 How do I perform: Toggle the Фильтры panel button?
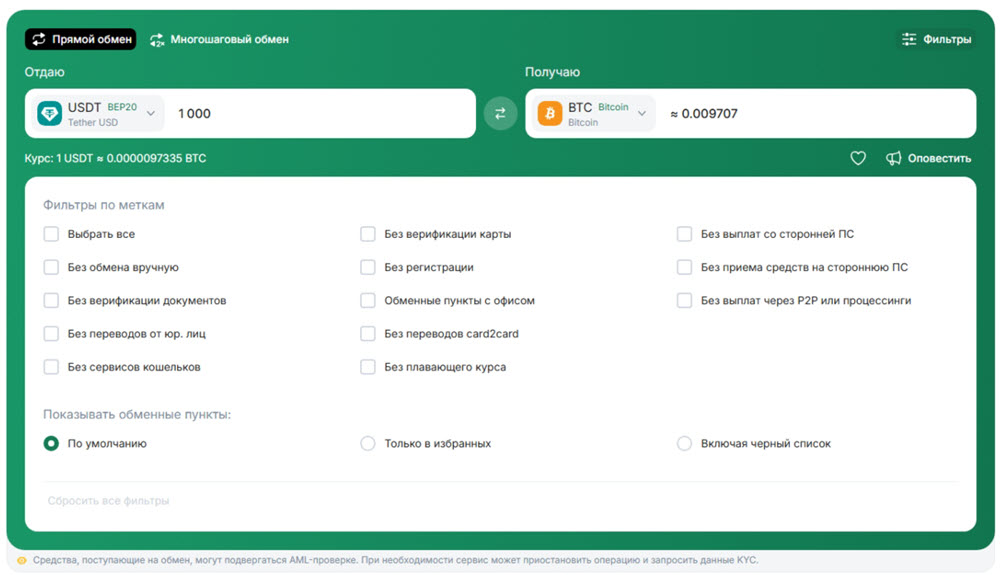point(936,40)
